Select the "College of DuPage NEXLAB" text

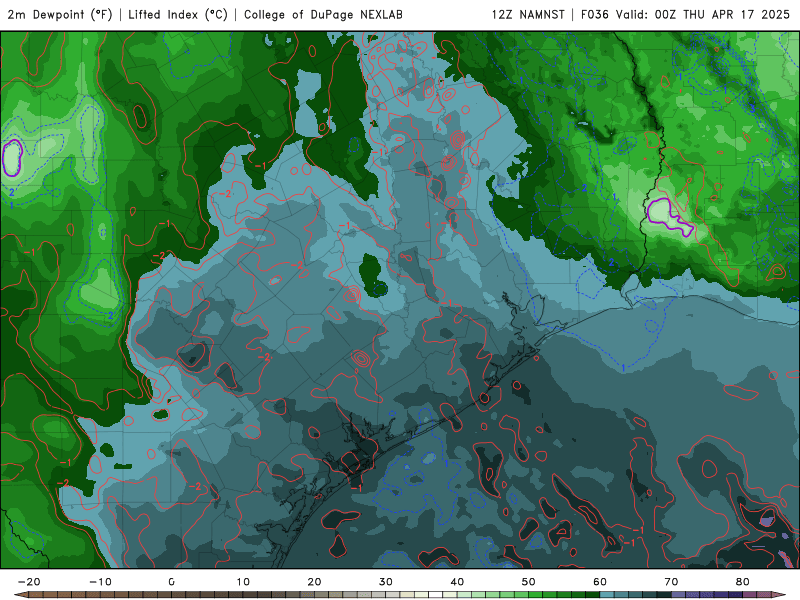[323, 15]
